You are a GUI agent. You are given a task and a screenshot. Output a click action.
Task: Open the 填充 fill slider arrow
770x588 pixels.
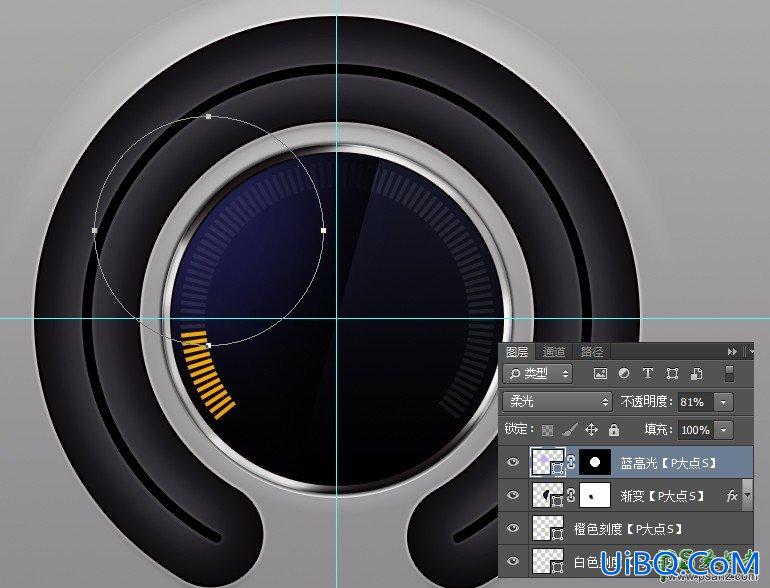pyautogui.click(x=723, y=430)
